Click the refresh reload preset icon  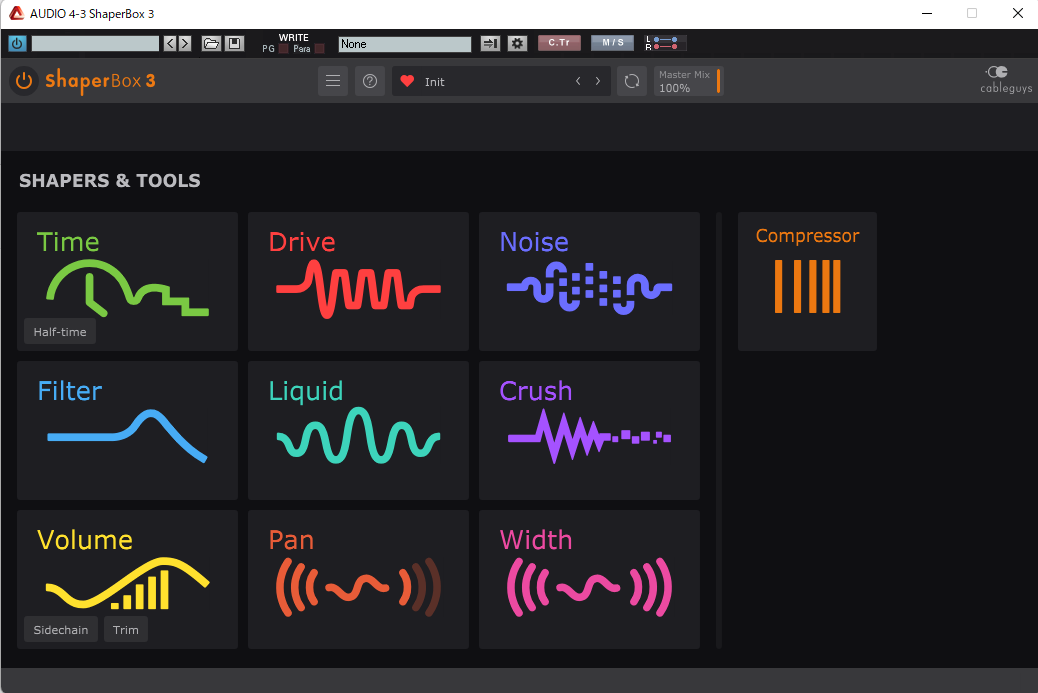(x=632, y=81)
